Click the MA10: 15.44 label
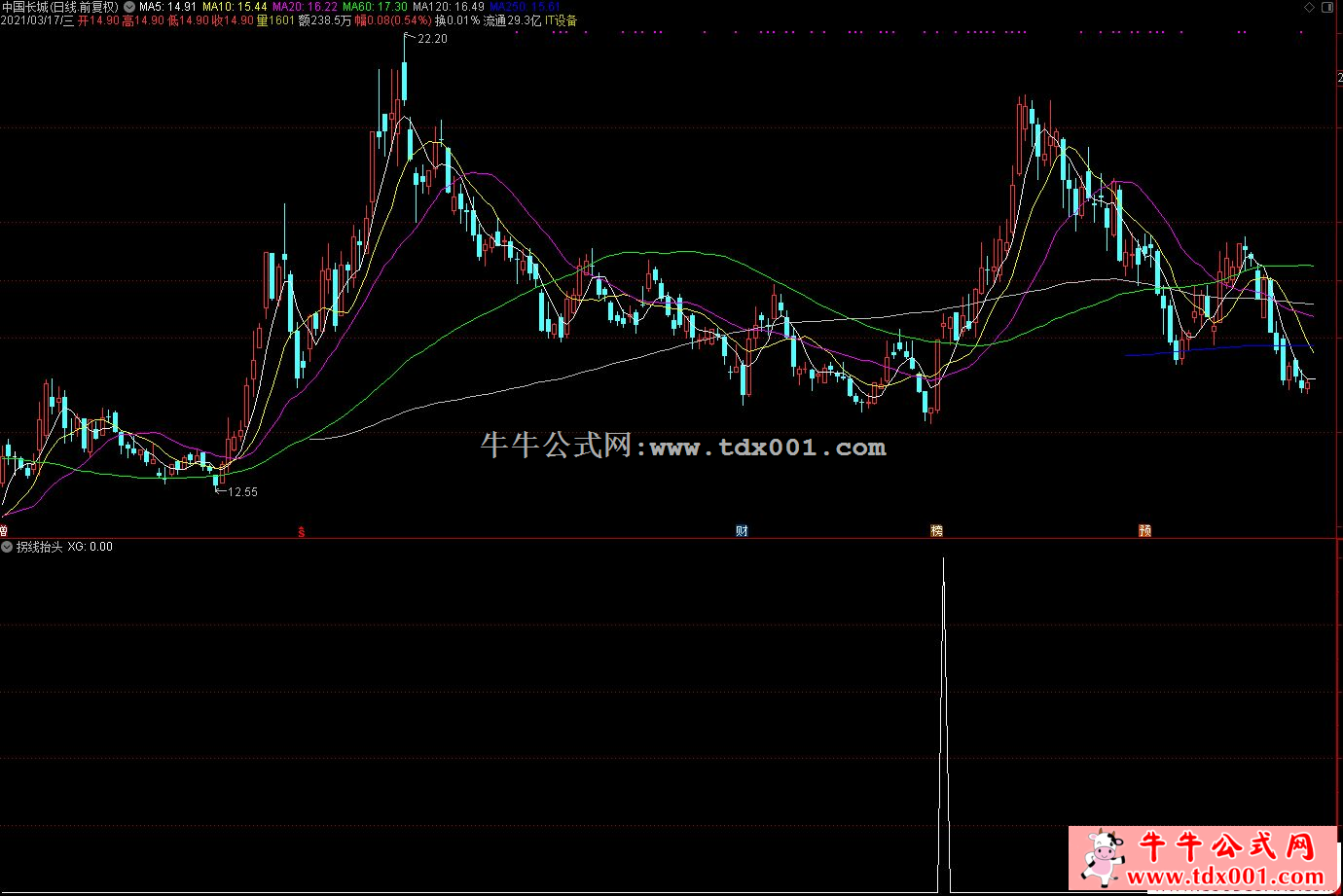1343x896 pixels. (235, 7)
